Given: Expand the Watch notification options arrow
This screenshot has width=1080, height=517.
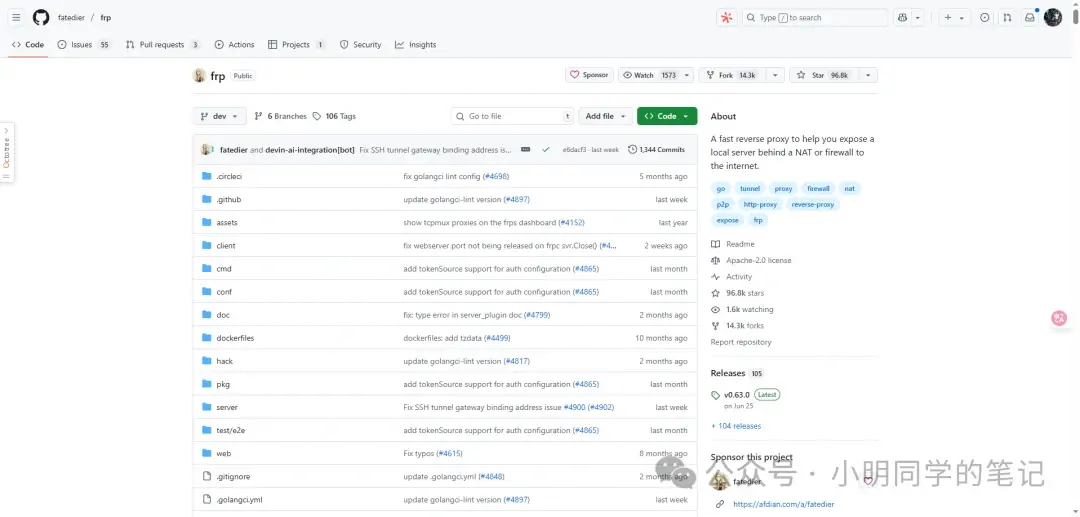Looking at the screenshot, I should 687,75.
